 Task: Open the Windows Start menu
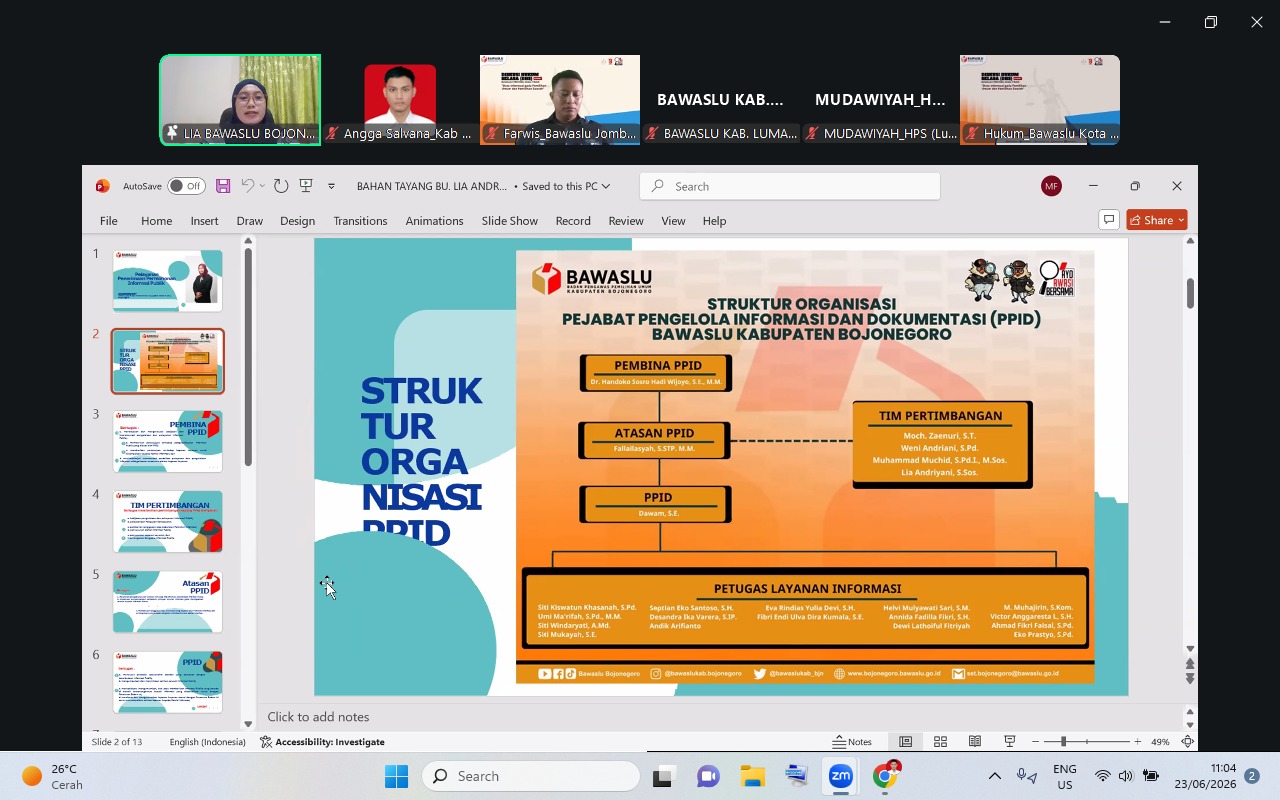click(396, 776)
